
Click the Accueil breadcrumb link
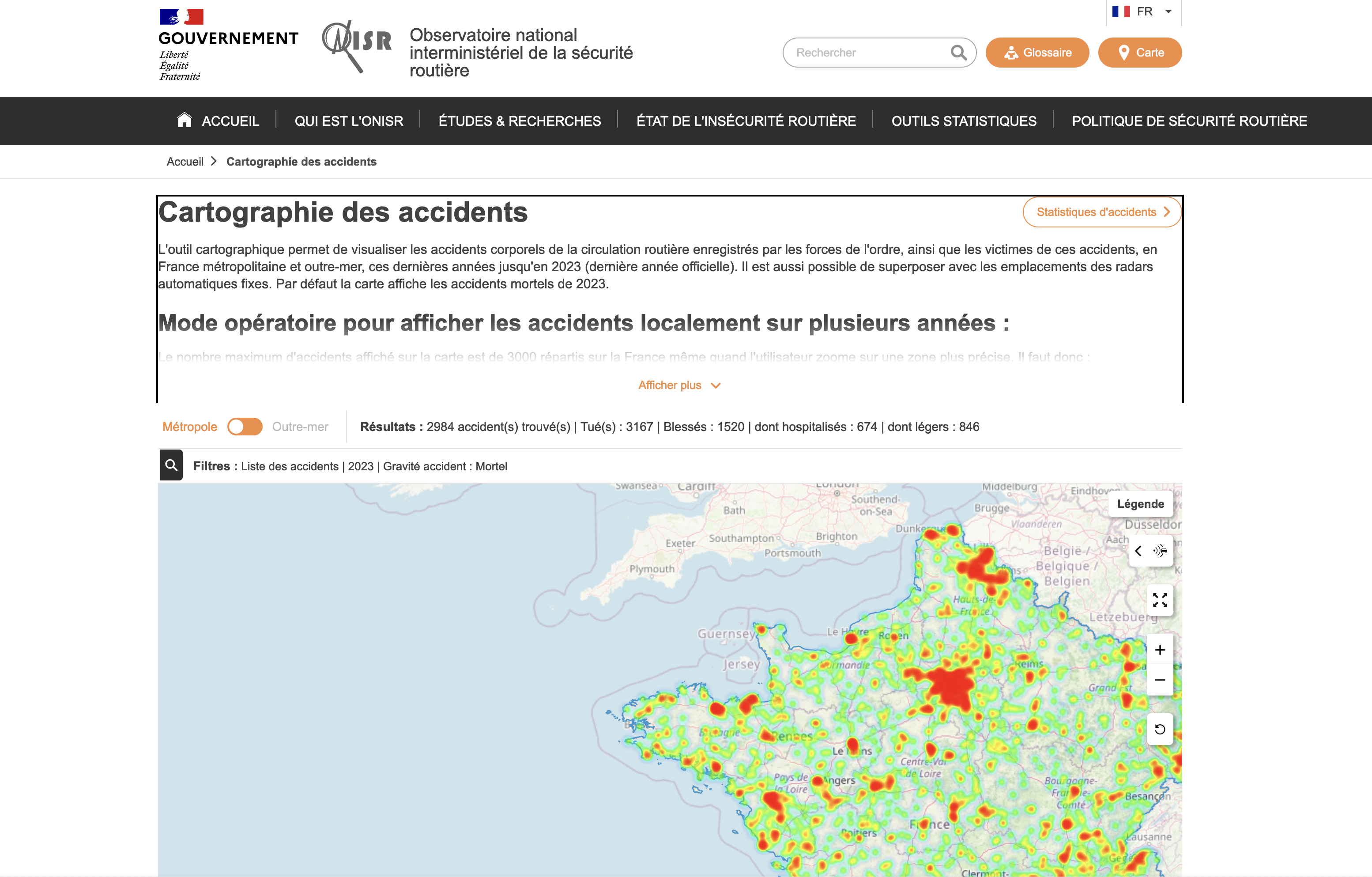(x=185, y=162)
